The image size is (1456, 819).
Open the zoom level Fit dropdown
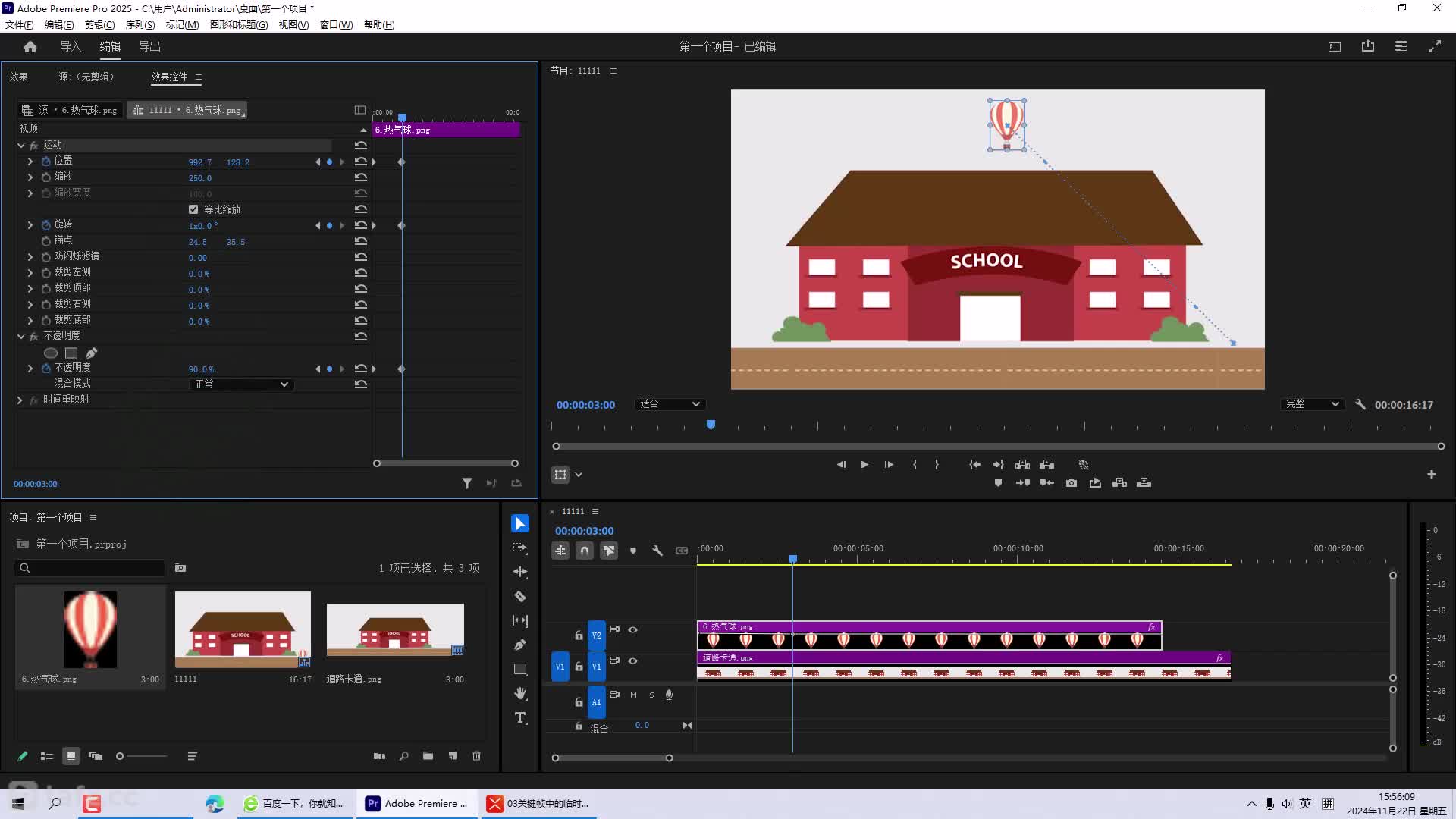(670, 404)
